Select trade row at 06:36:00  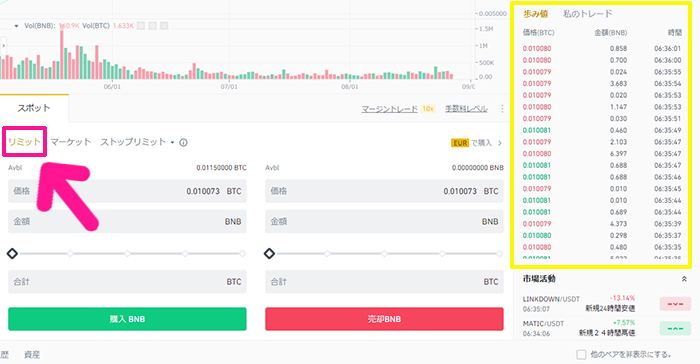coord(602,60)
